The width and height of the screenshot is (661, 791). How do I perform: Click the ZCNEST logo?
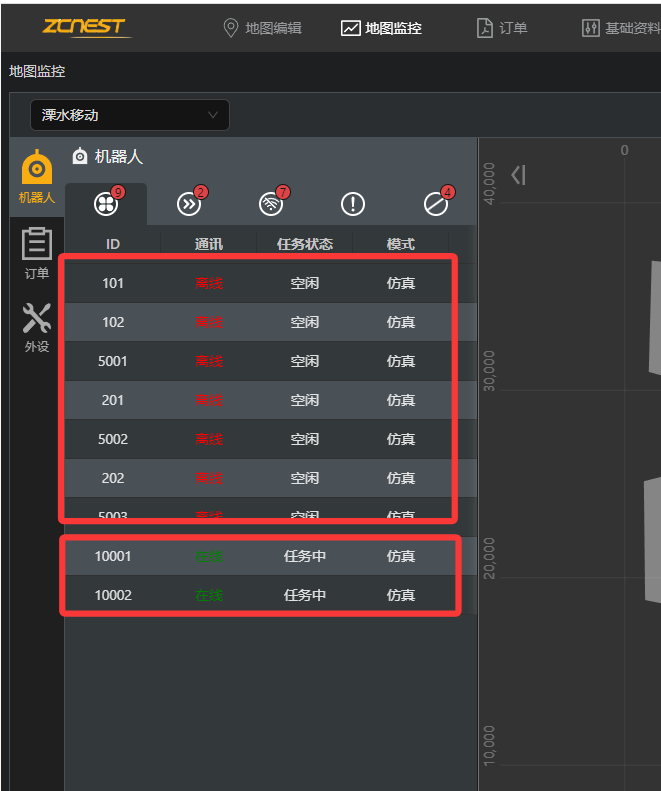click(86, 27)
